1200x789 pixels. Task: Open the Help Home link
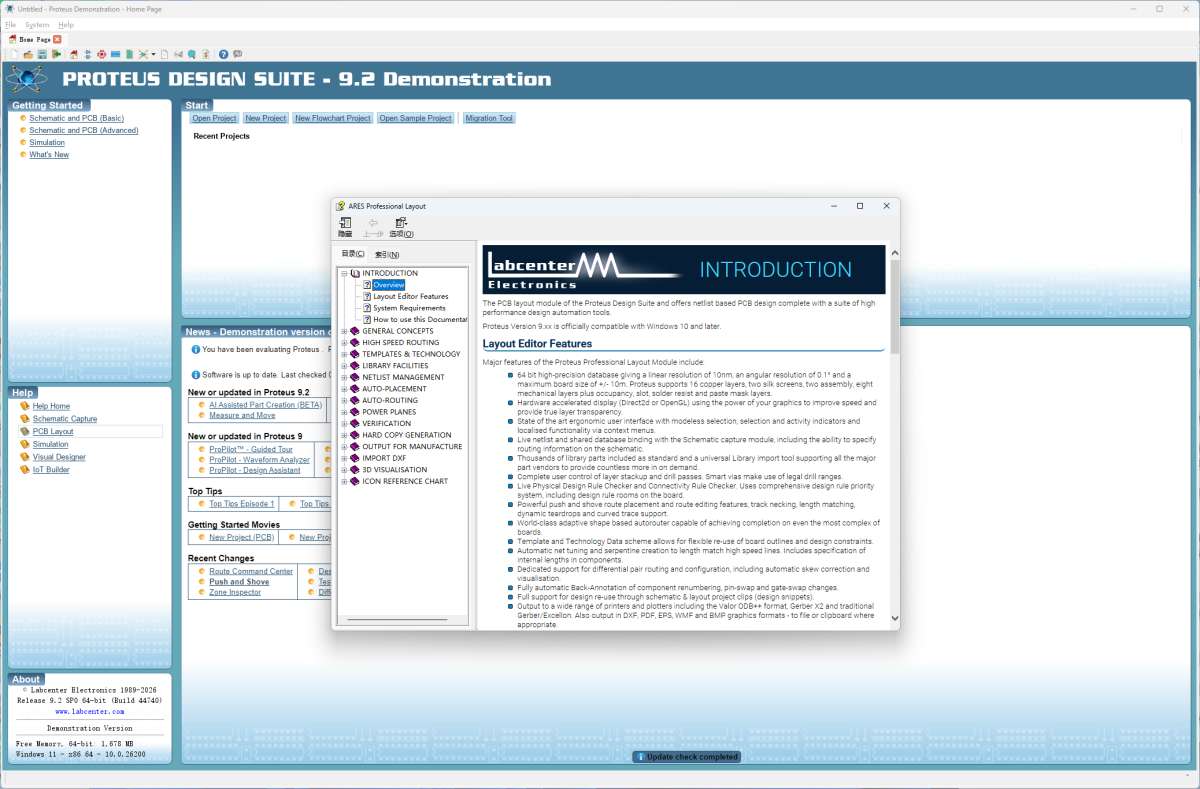coord(51,406)
